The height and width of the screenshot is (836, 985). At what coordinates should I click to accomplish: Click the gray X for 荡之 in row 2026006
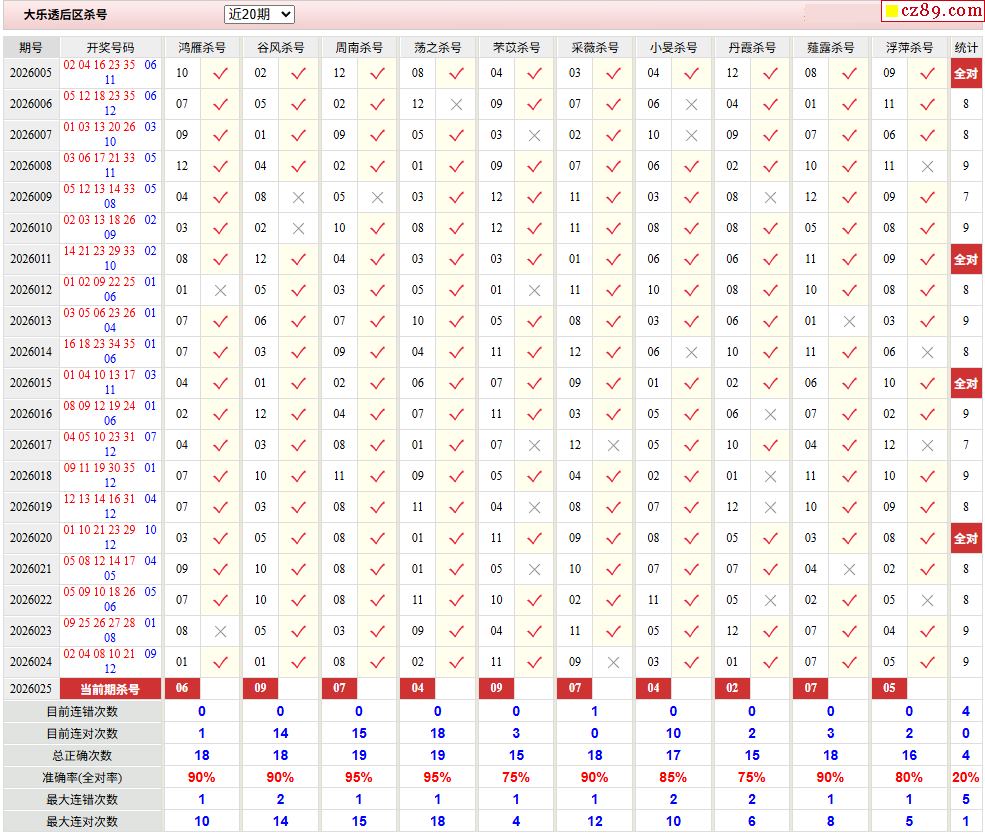coord(456,104)
